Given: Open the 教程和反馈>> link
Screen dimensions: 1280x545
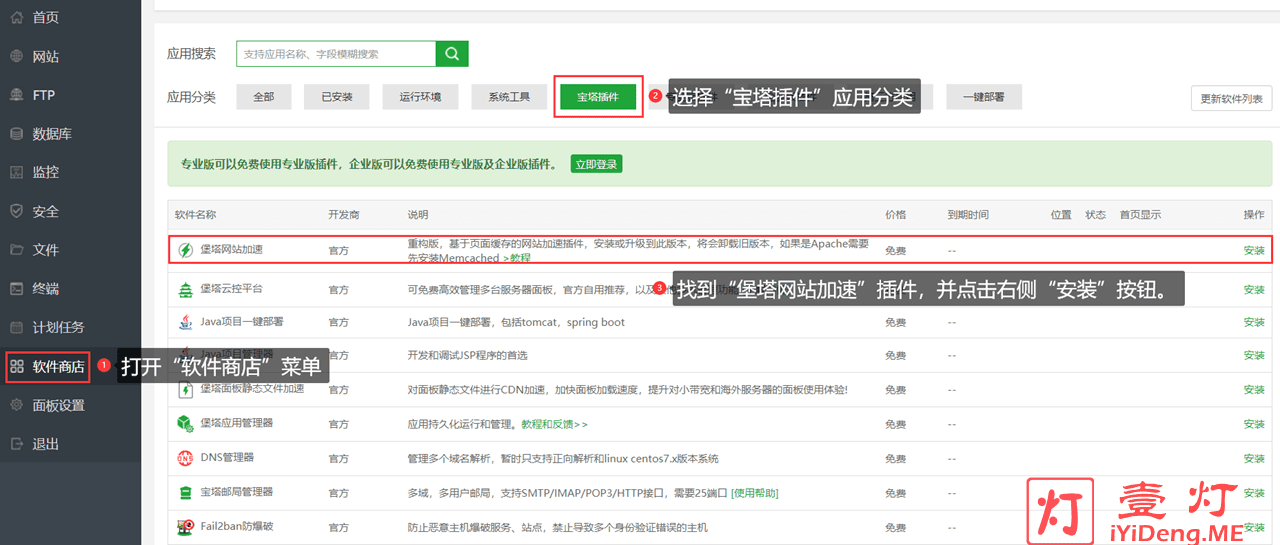Looking at the screenshot, I should [554, 424].
